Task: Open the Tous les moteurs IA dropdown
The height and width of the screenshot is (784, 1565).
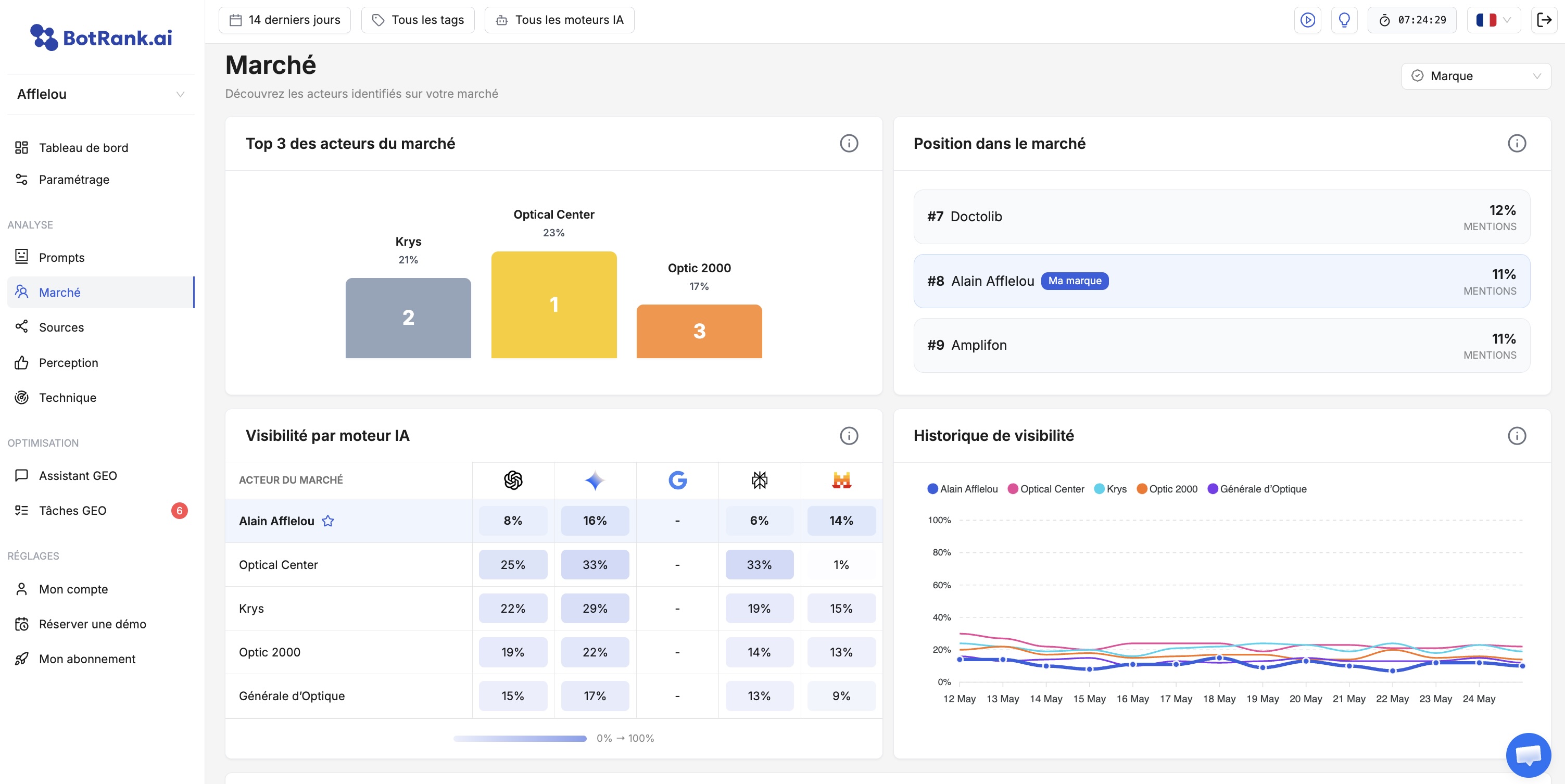Action: pyautogui.click(x=559, y=20)
